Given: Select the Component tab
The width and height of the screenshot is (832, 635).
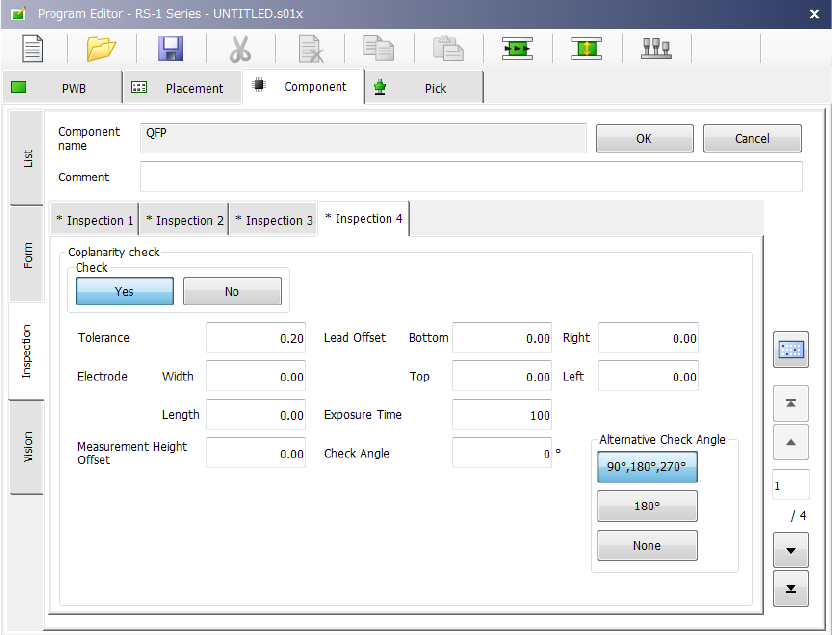Looking at the screenshot, I should pos(304,86).
